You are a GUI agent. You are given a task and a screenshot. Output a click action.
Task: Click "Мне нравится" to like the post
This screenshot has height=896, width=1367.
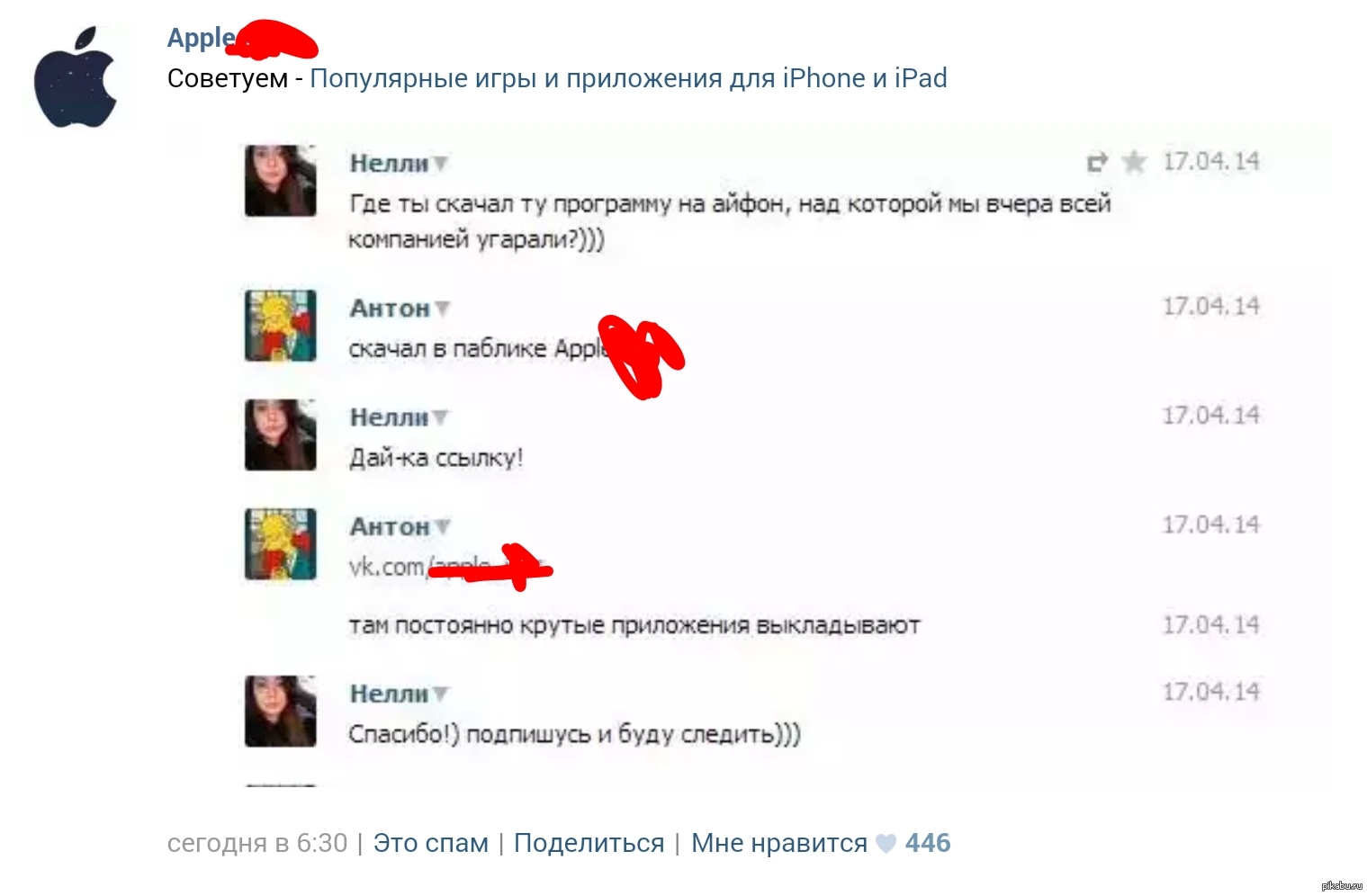[779, 843]
